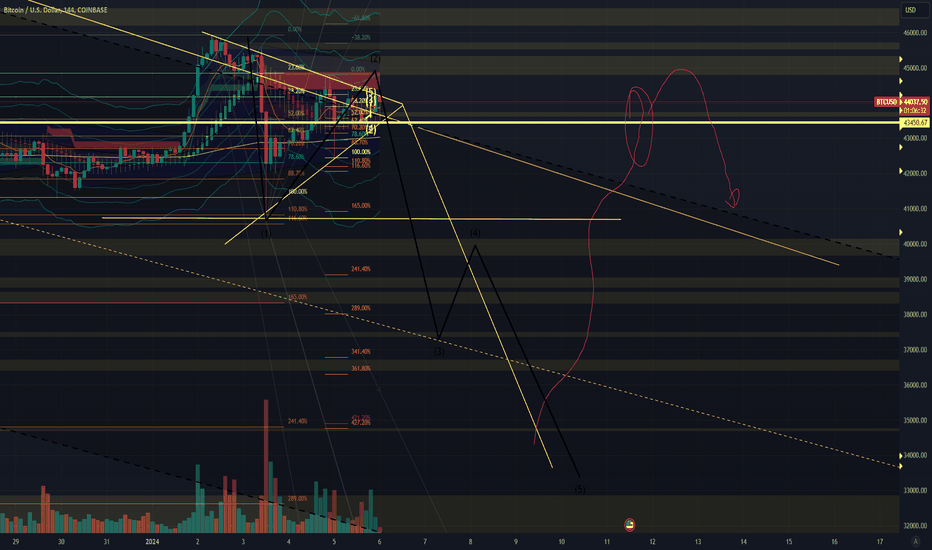Select the 43450.67 horizontal line label
This screenshot has width=932, height=550.
[915, 122]
